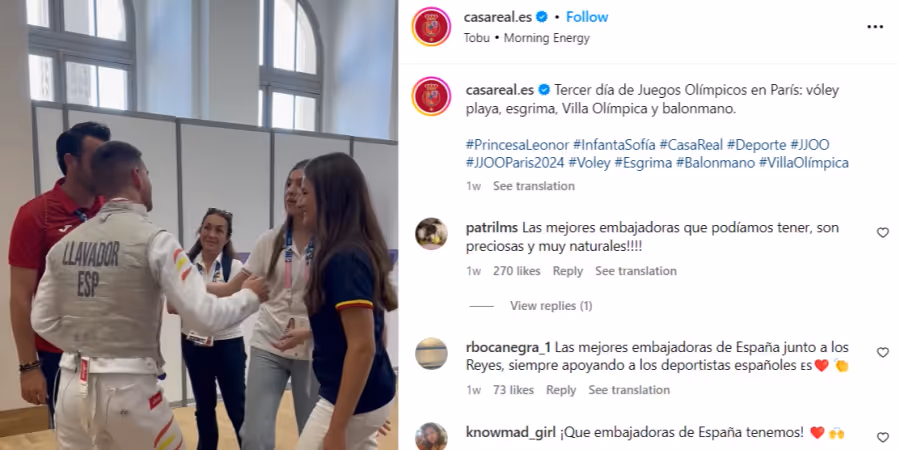Like rbocanegra_1's comment with the heart icon
Image resolution: width=900 pixels, height=450 pixels.
pyautogui.click(x=882, y=352)
